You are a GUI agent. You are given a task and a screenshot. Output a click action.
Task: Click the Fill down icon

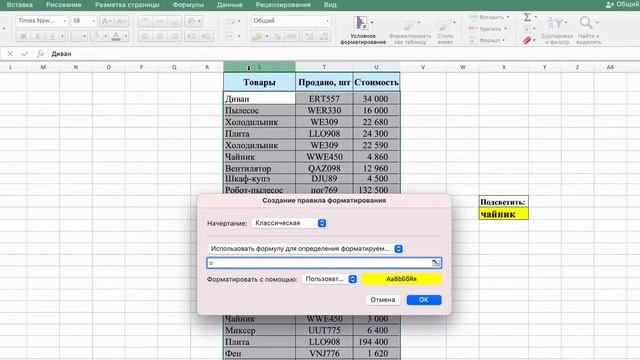(x=527, y=29)
